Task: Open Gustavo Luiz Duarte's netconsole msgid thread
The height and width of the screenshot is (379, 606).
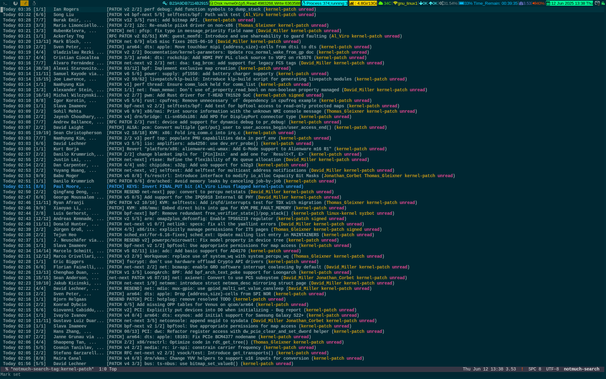Action: [x=190, y=321]
